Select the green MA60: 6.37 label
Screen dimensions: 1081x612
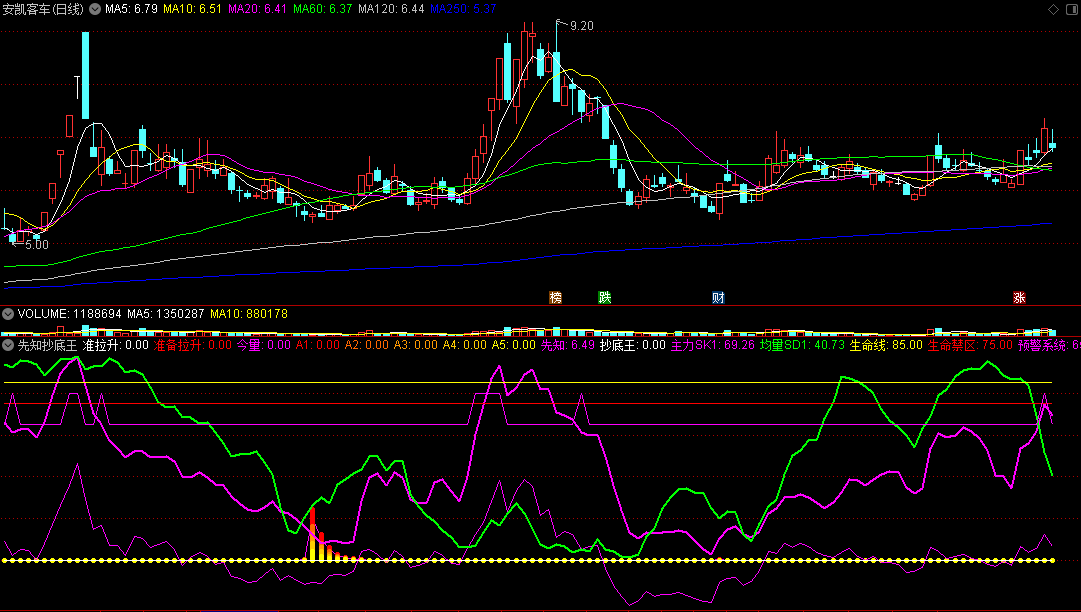pos(323,9)
